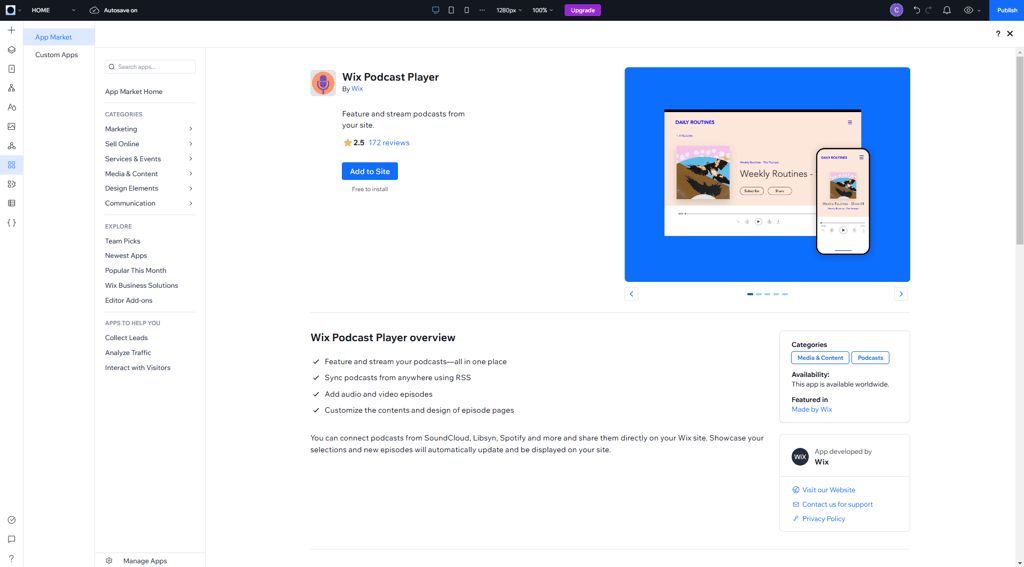Viewport: 1024px width, 567px height.
Task: Click the Podcasts category tag
Action: [x=871, y=358]
